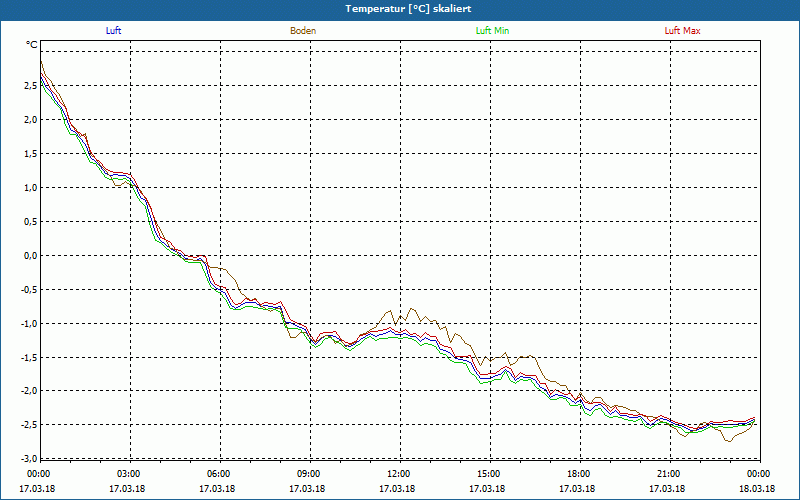This screenshot has height=500, width=800.
Task: Choose the 21:00 time axis marker
Action: click(669, 474)
